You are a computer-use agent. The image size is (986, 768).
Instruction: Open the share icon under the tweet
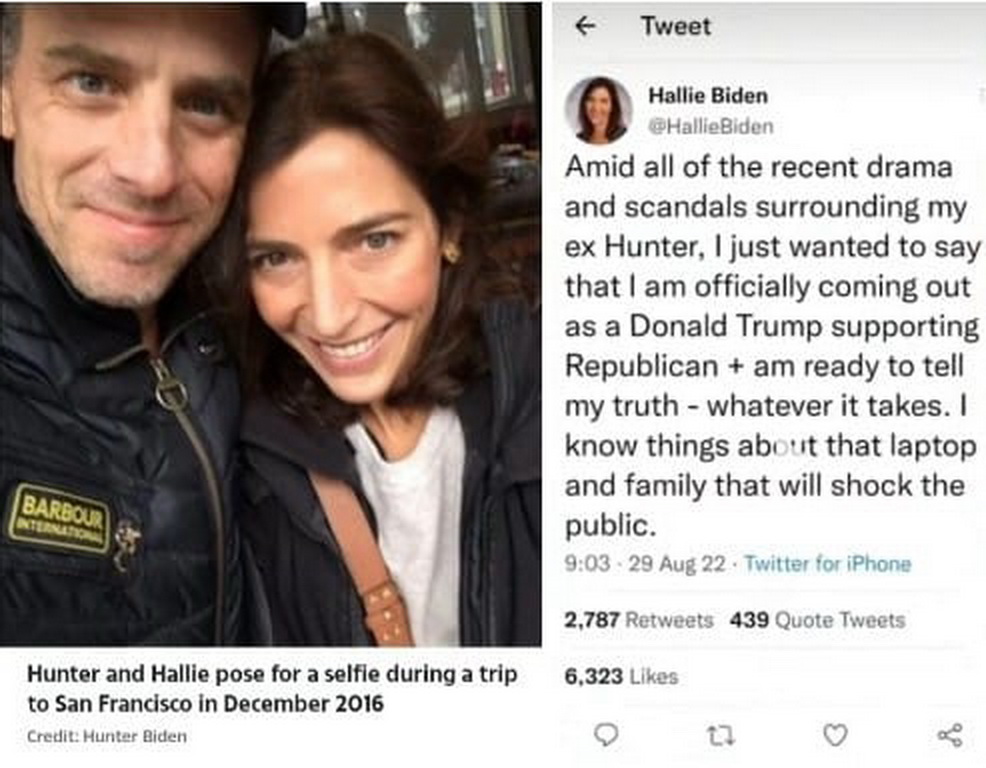(949, 735)
